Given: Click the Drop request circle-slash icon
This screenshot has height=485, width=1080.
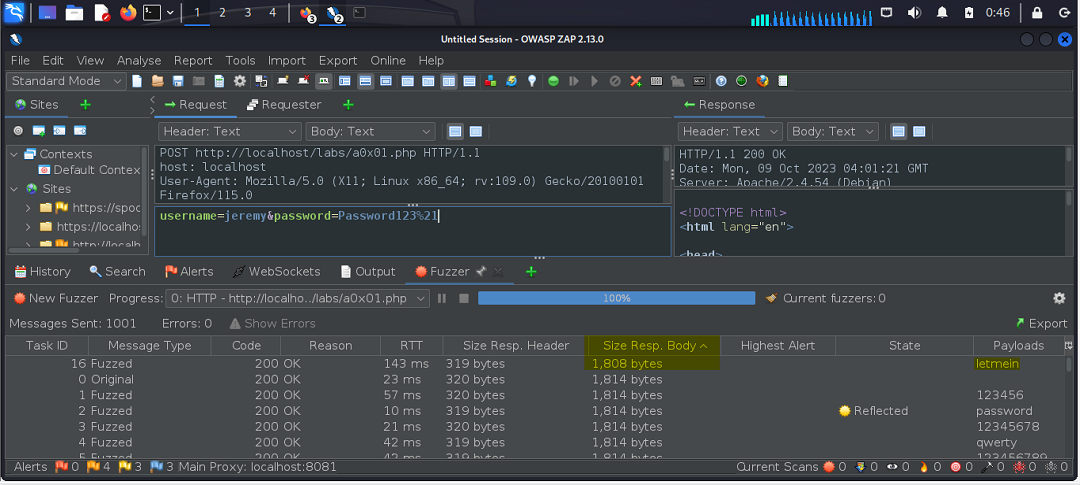Looking at the screenshot, I should 615,81.
